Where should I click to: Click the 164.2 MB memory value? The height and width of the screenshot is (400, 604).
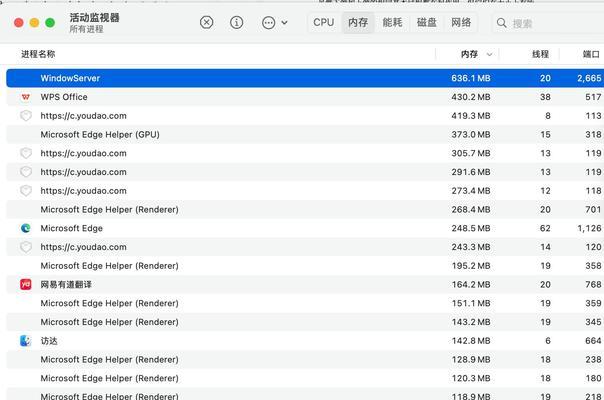coord(471,284)
